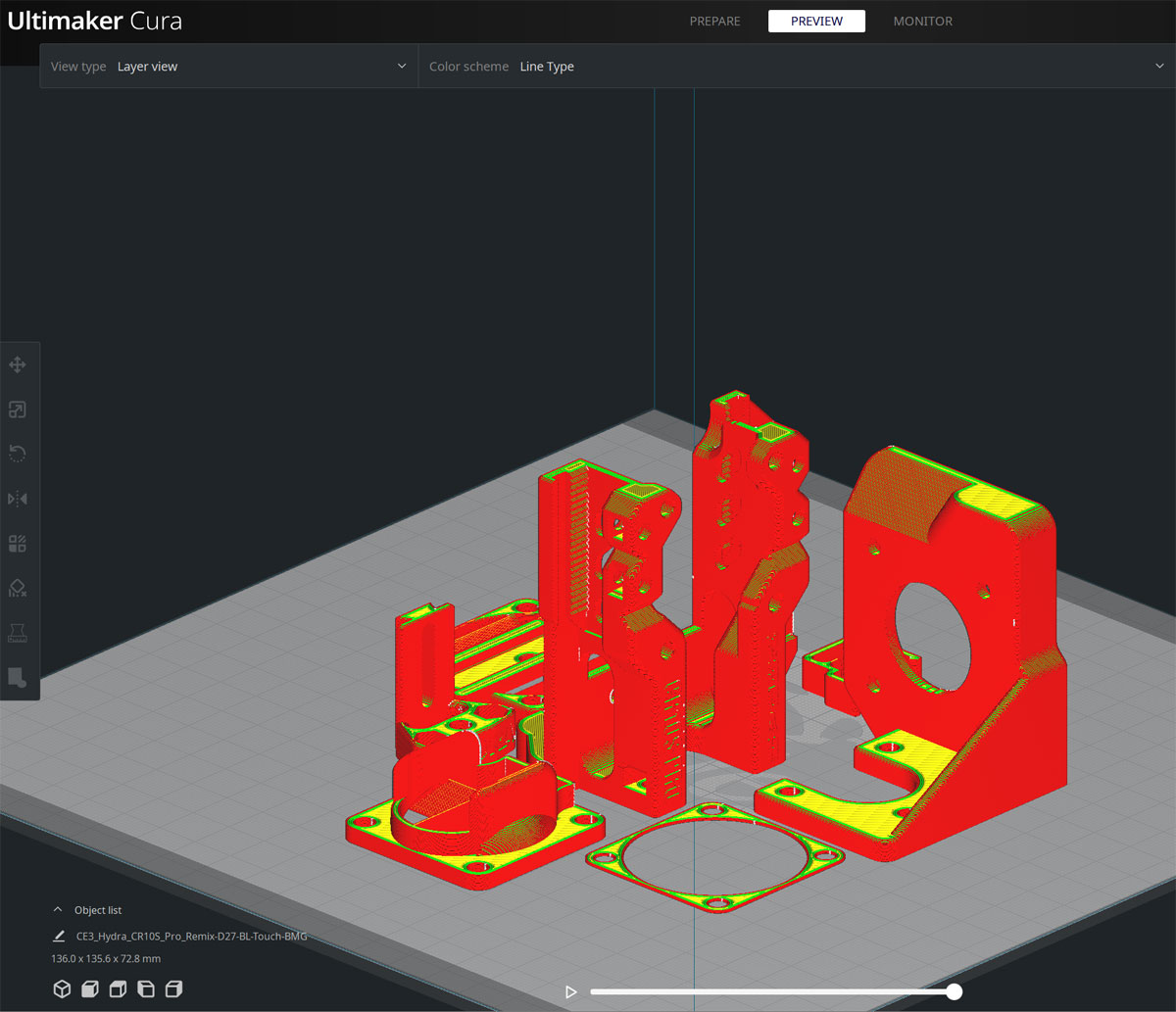Select the Scale tool
The image size is (1176, 1012).
[17, 410]
